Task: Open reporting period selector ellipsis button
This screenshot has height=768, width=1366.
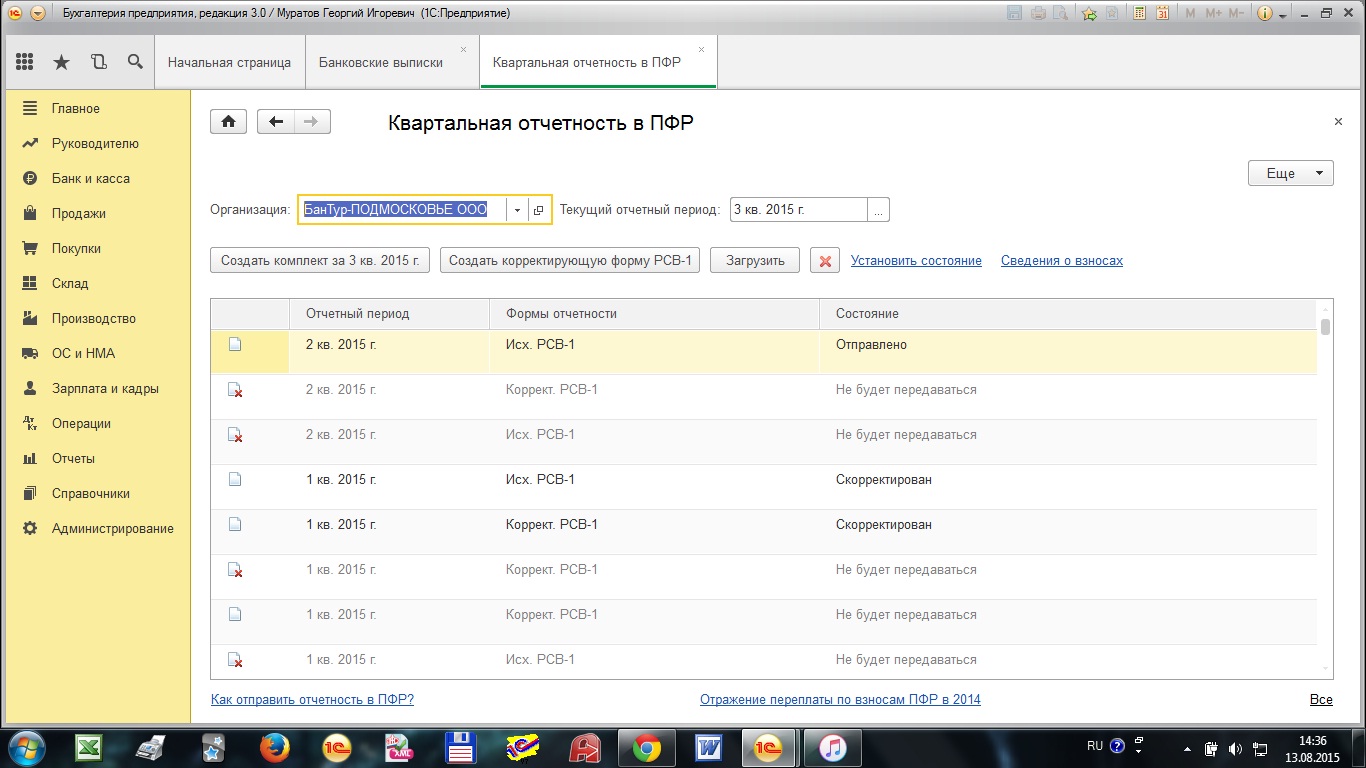Action: click(x=878, y=210)
